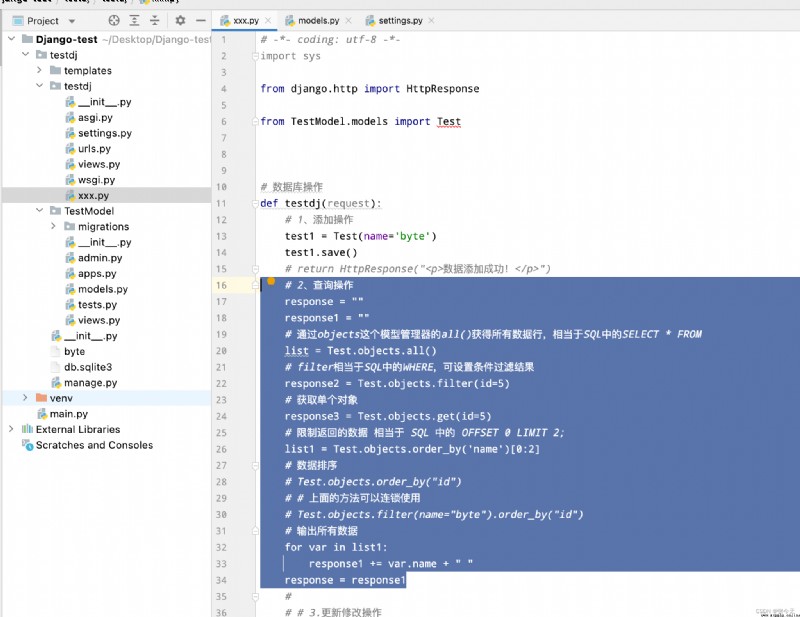Switch to the settings.py editor tab
Viewport: 800px width, 617px height.
click(400, 20)
